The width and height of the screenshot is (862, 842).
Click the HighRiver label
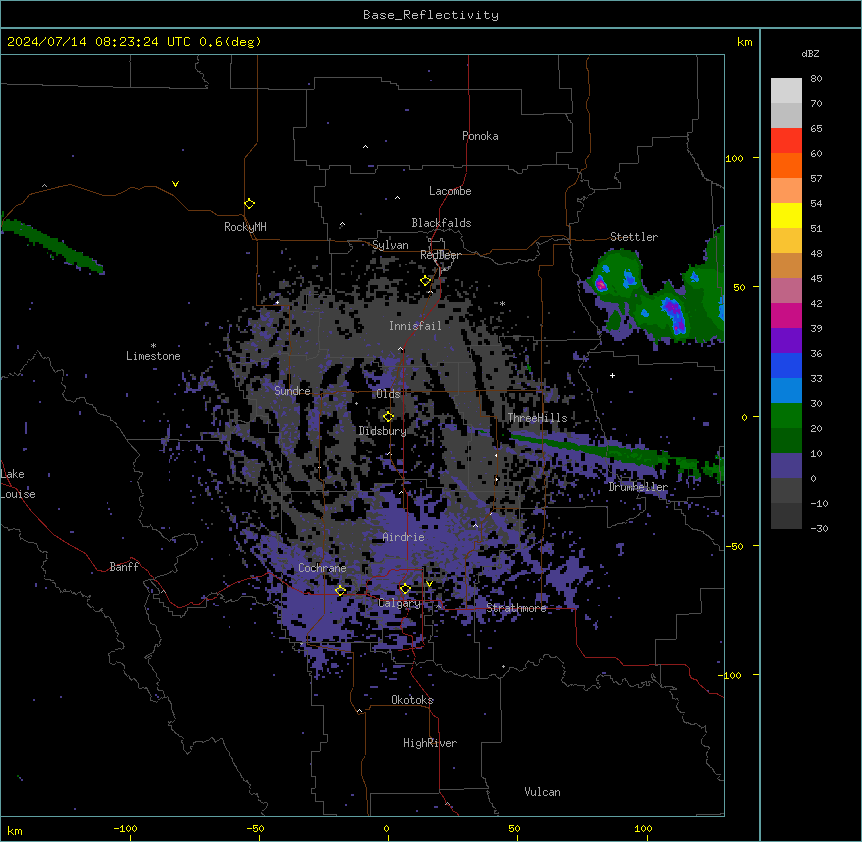(430, 743)
